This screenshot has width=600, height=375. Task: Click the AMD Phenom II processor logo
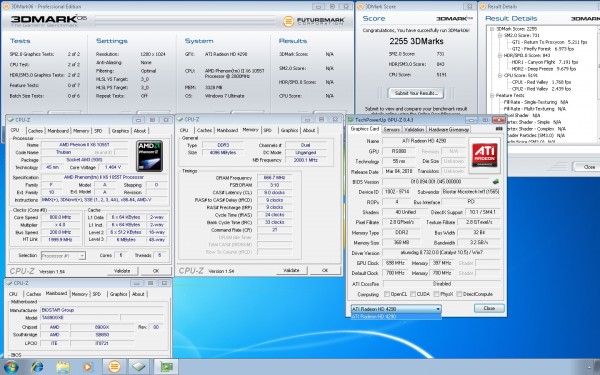[x=150, y=156]
